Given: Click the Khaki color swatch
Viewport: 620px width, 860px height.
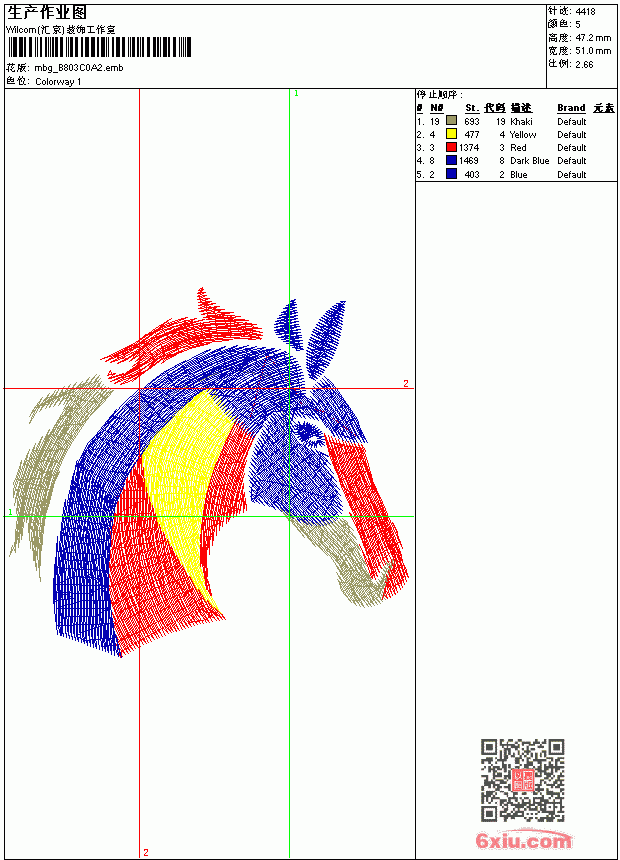Looking at the screenshot, I should tap(451, 121).
